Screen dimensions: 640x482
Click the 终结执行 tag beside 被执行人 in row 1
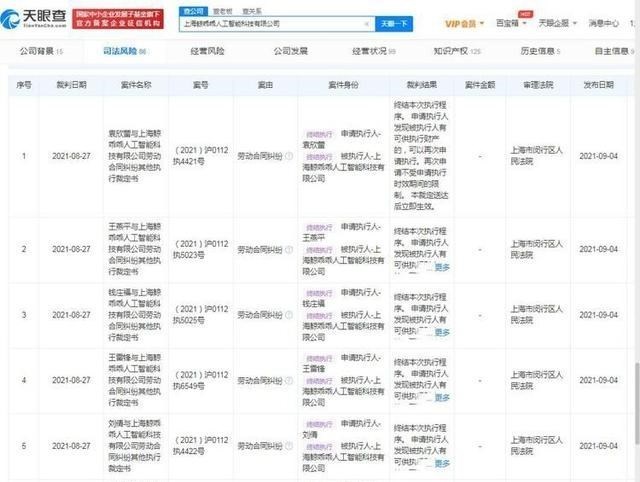pos(319,157)
